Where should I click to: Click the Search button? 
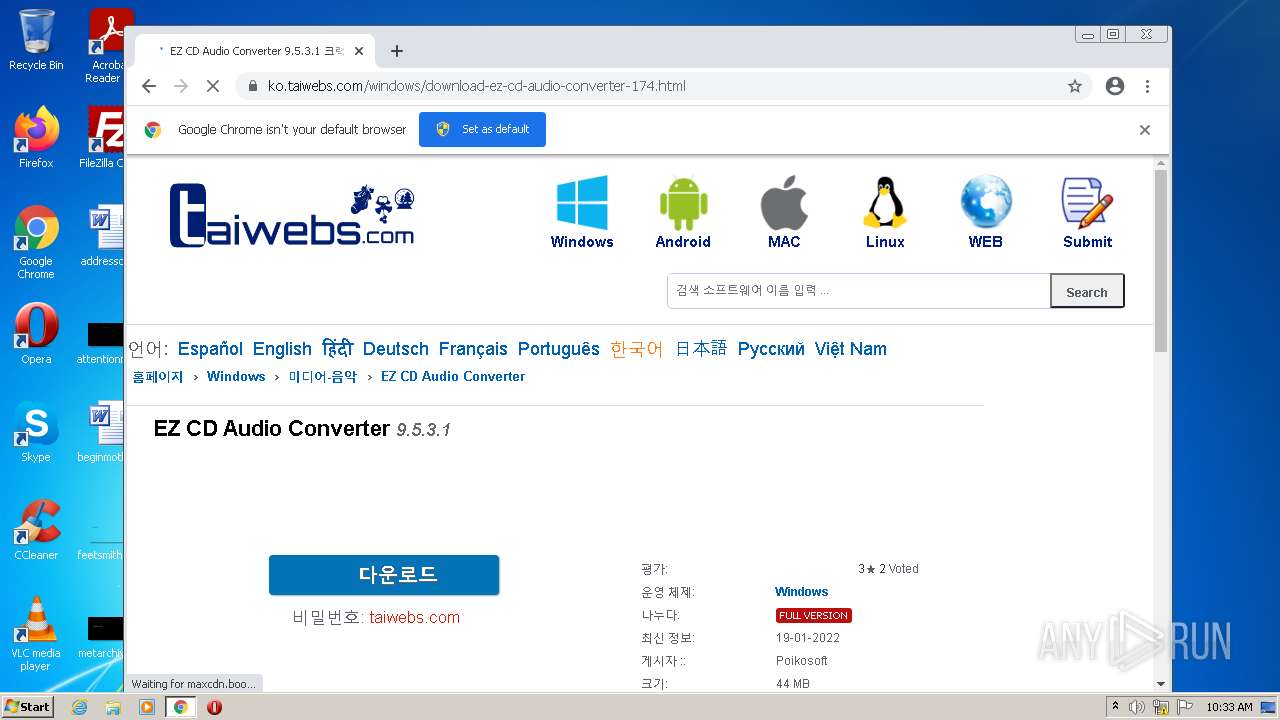[1087, 291]
